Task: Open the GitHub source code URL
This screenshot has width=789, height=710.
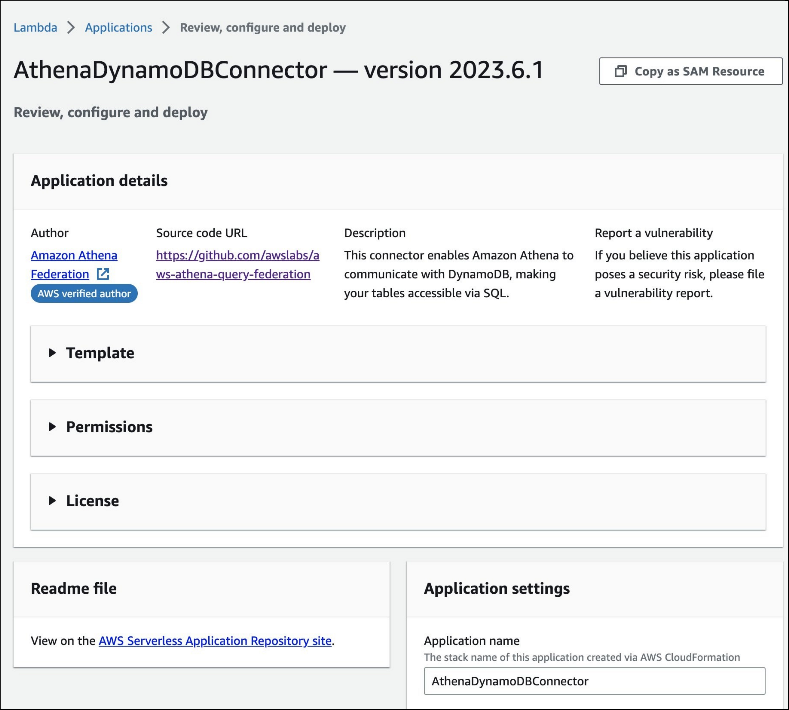Action: click(x=237, y=265)
